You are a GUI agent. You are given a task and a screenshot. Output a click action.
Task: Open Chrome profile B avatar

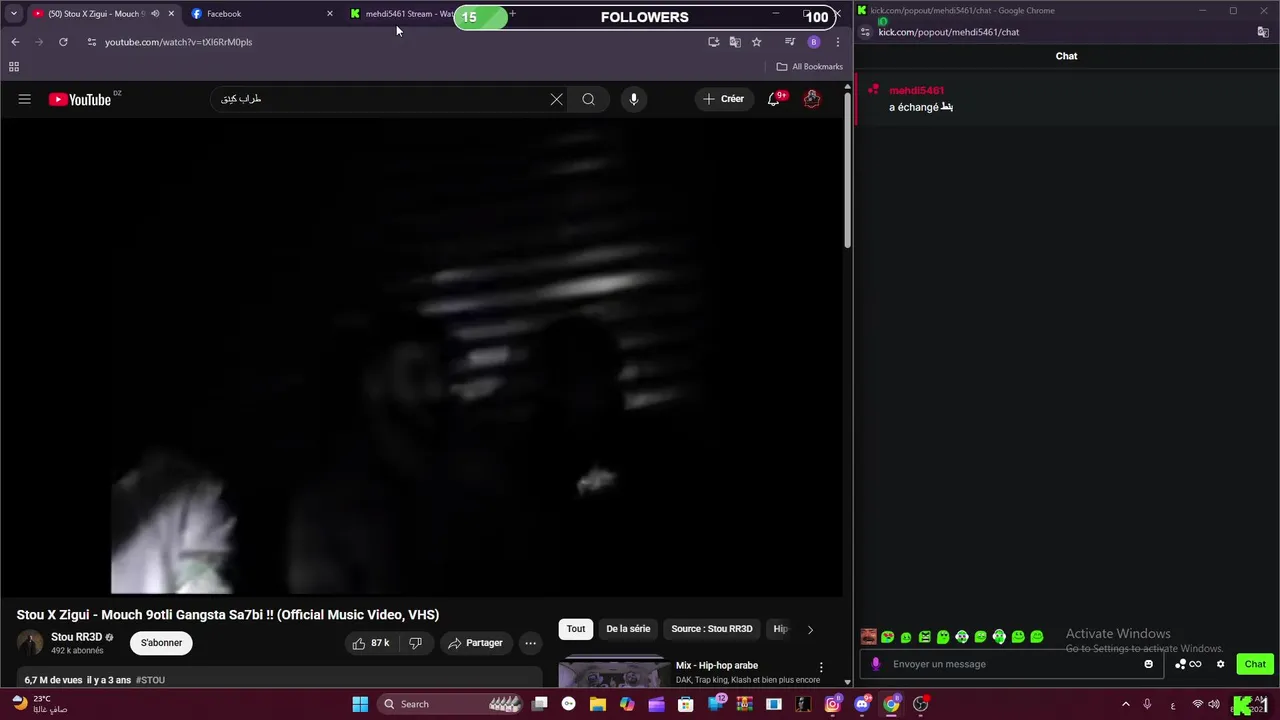point(814,42)
